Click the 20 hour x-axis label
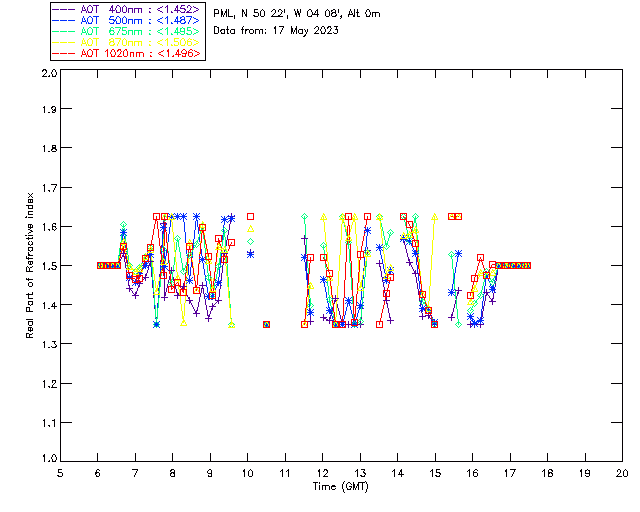Screen dimensions: 640x512 point(622,473)
